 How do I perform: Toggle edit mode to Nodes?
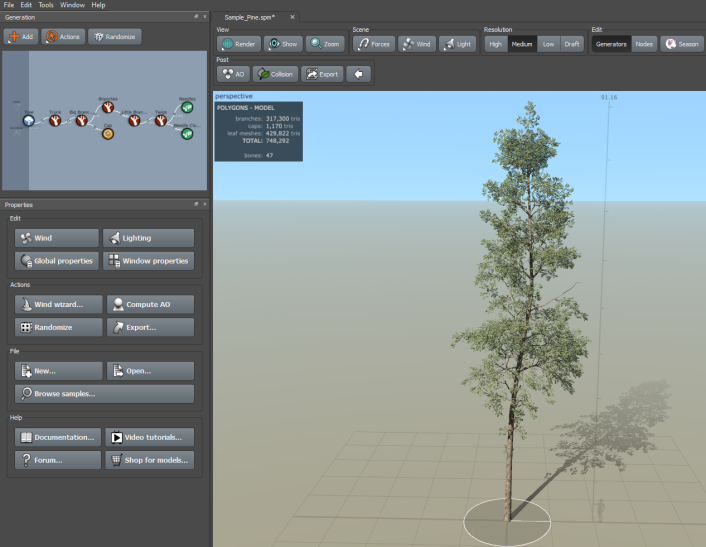[x=644, y=44]
